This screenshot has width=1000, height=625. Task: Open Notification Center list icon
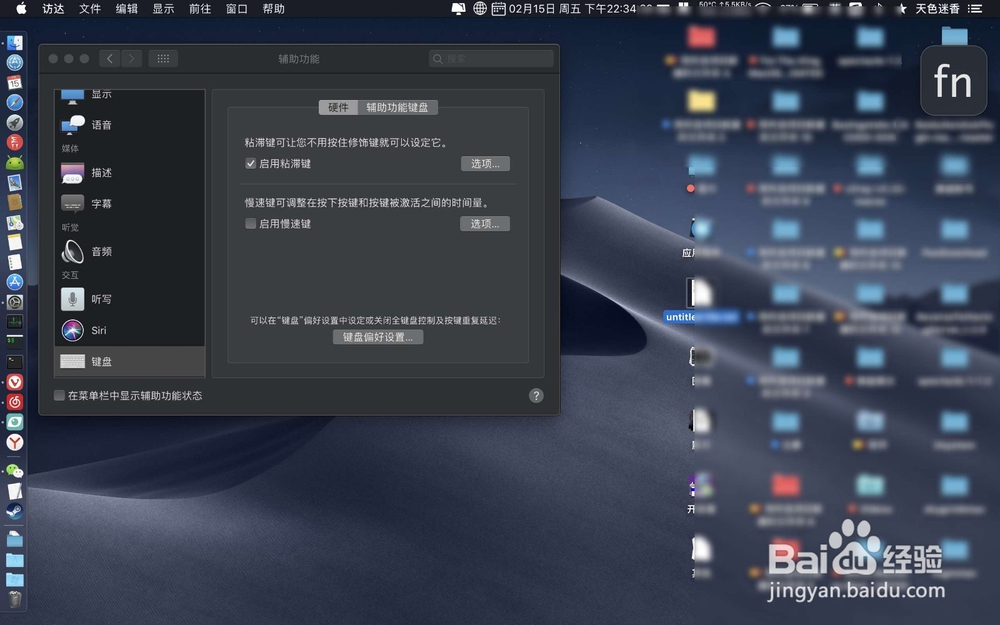[974, 8]
